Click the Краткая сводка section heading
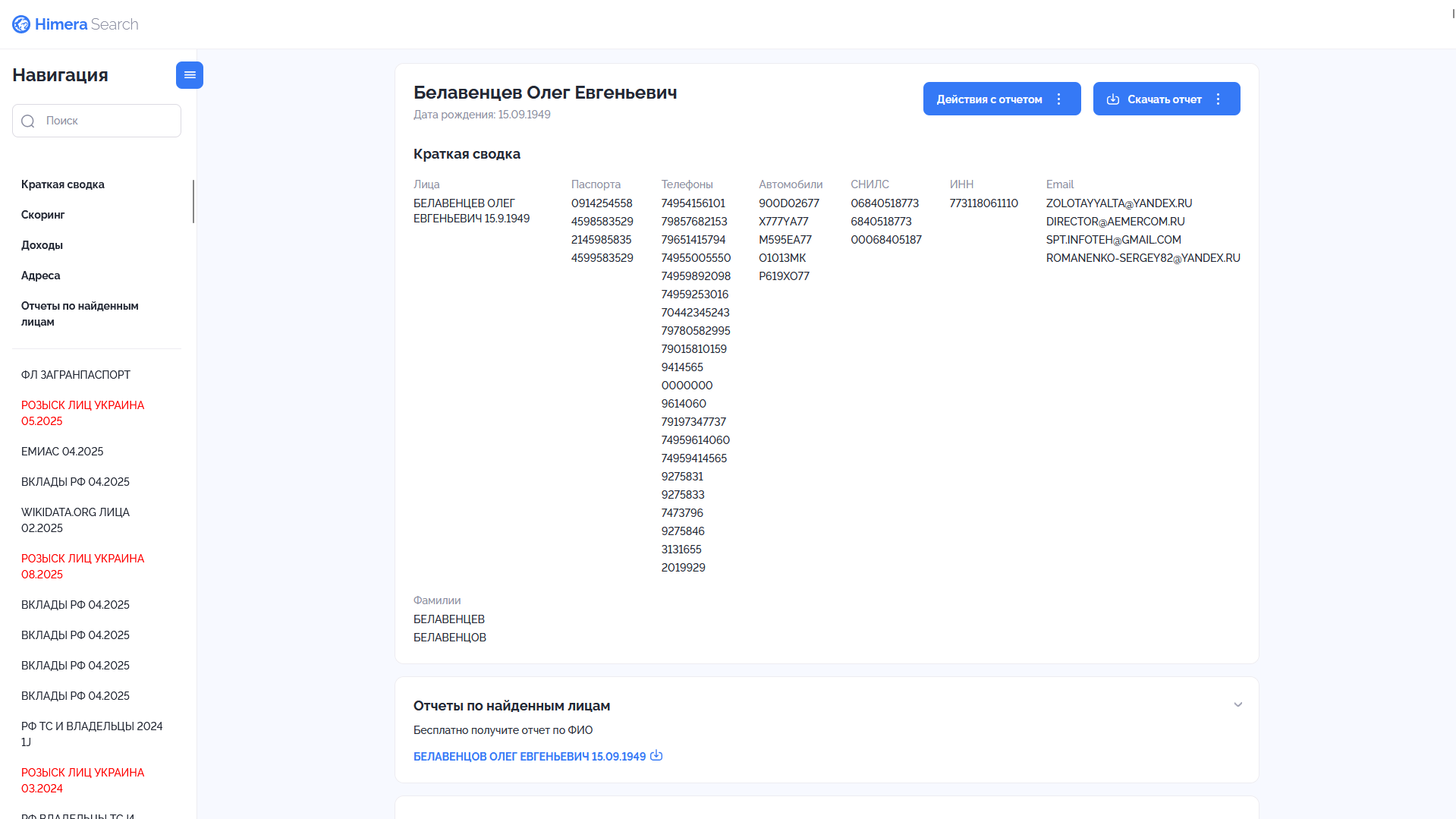Image resolution: width=1456 pixels, height=819 pixels. [467, 154]
